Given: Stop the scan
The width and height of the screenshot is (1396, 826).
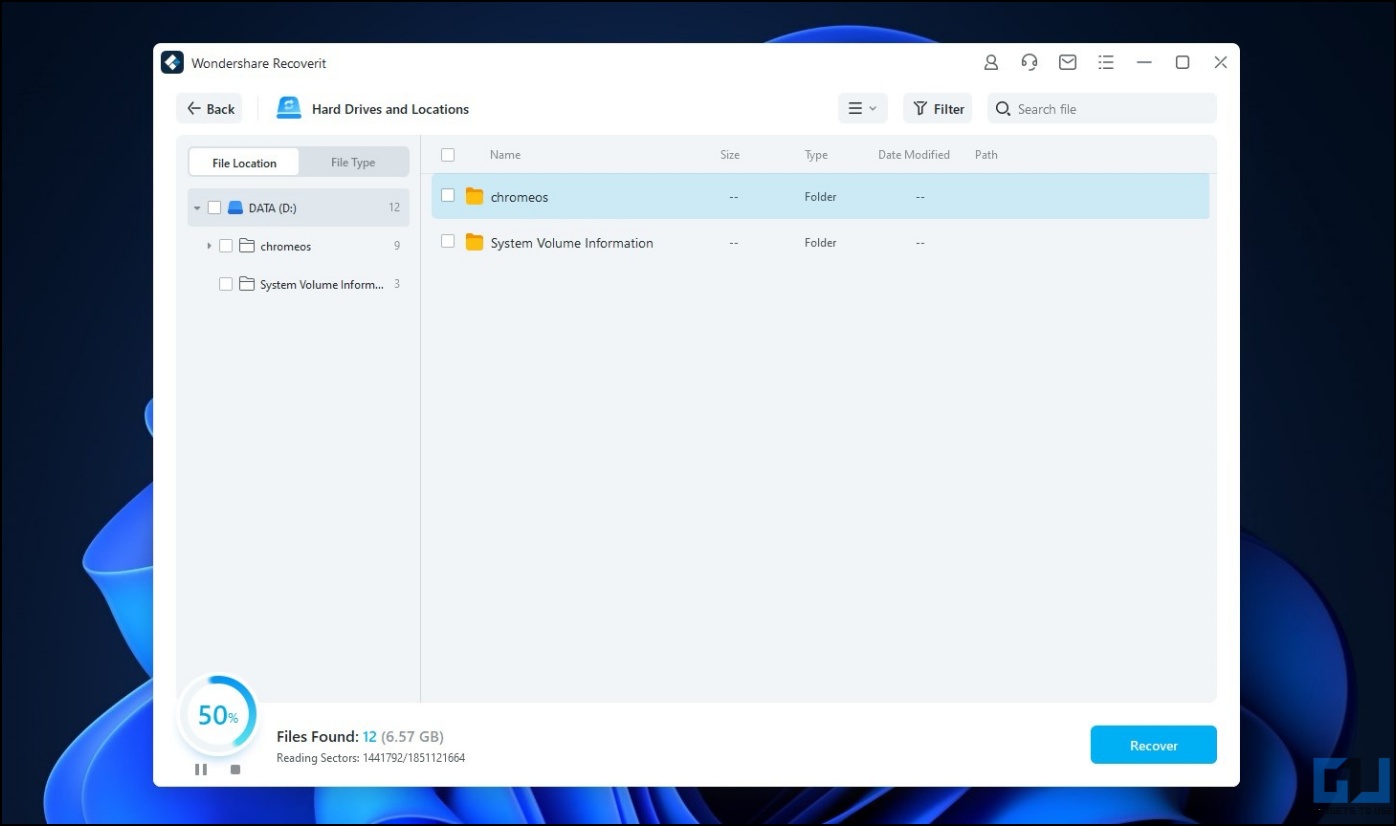Looking at the screenshot, I should [235, 769].
